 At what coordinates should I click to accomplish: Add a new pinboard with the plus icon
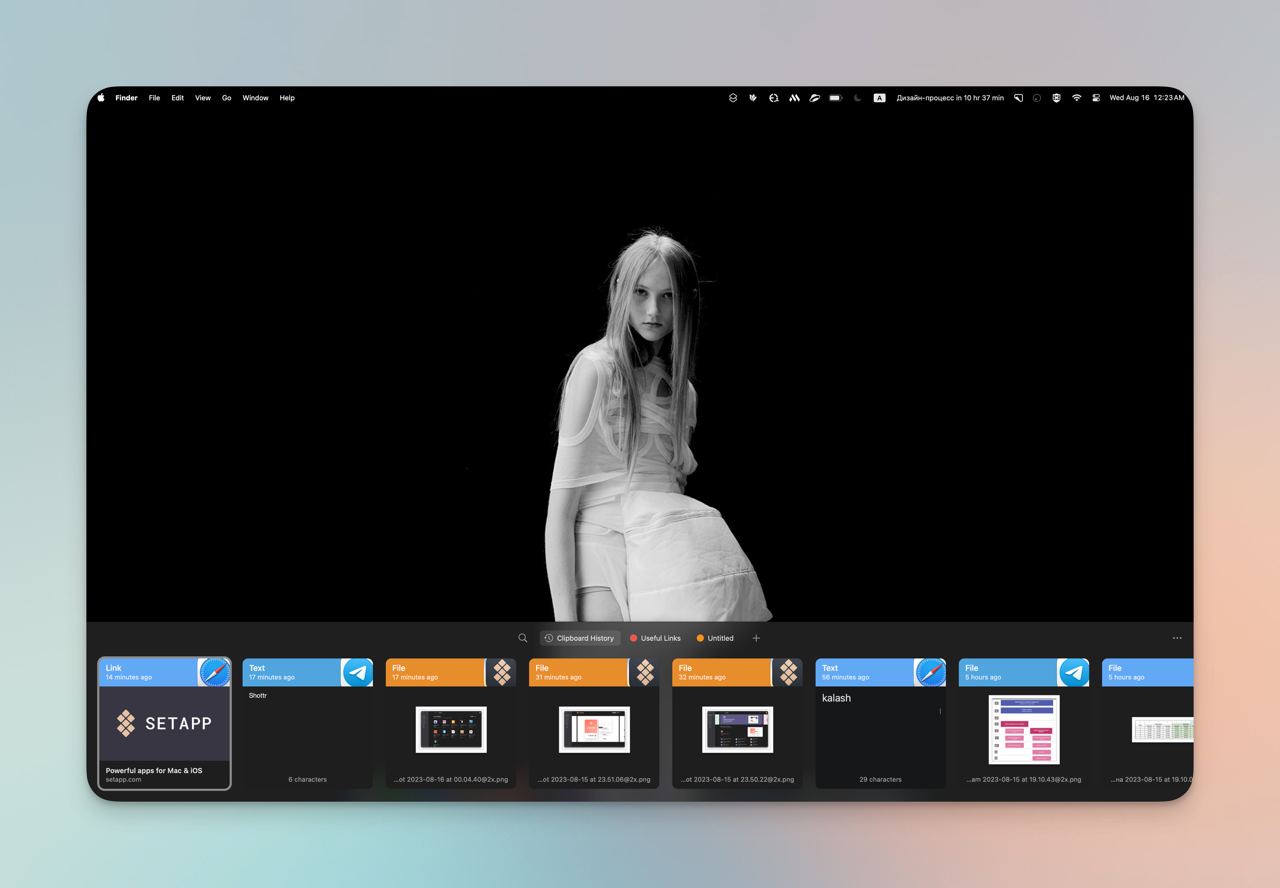click(x=756, y=638)
